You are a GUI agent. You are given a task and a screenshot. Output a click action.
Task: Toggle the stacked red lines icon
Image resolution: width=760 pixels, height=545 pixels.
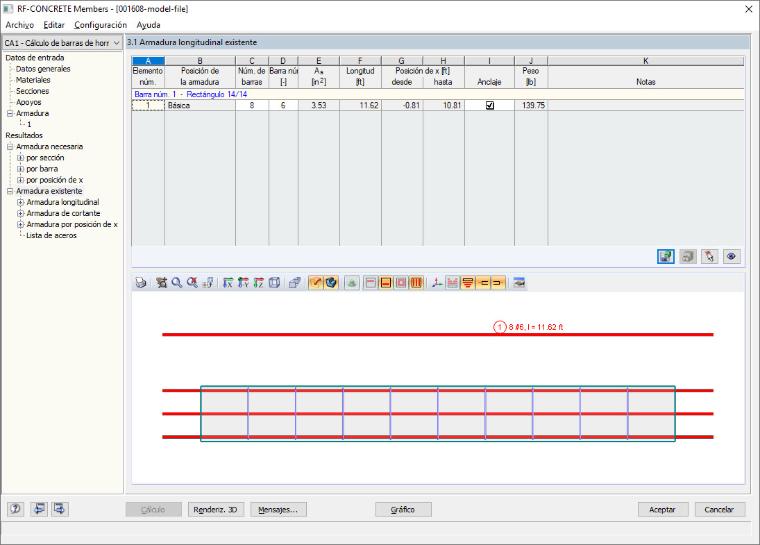tap(468, 282)
